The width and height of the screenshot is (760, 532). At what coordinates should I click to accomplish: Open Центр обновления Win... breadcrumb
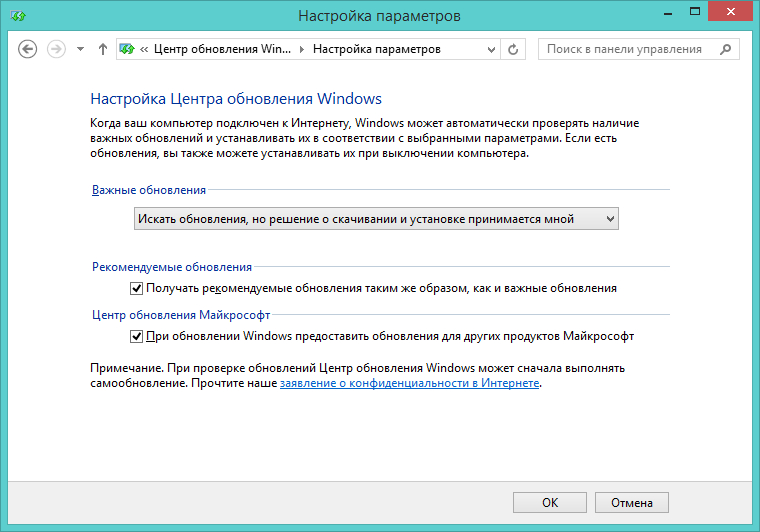pos(222,49)
